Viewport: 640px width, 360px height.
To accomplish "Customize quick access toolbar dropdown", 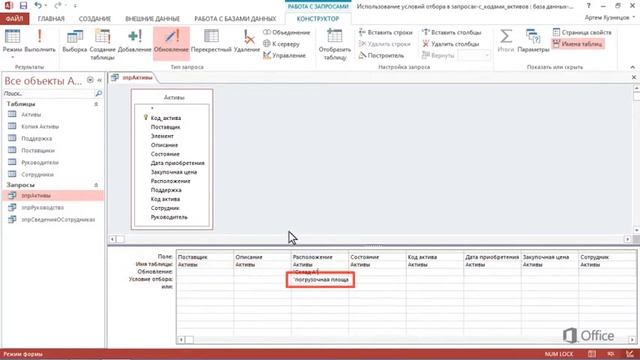I will tap(75, 6).
